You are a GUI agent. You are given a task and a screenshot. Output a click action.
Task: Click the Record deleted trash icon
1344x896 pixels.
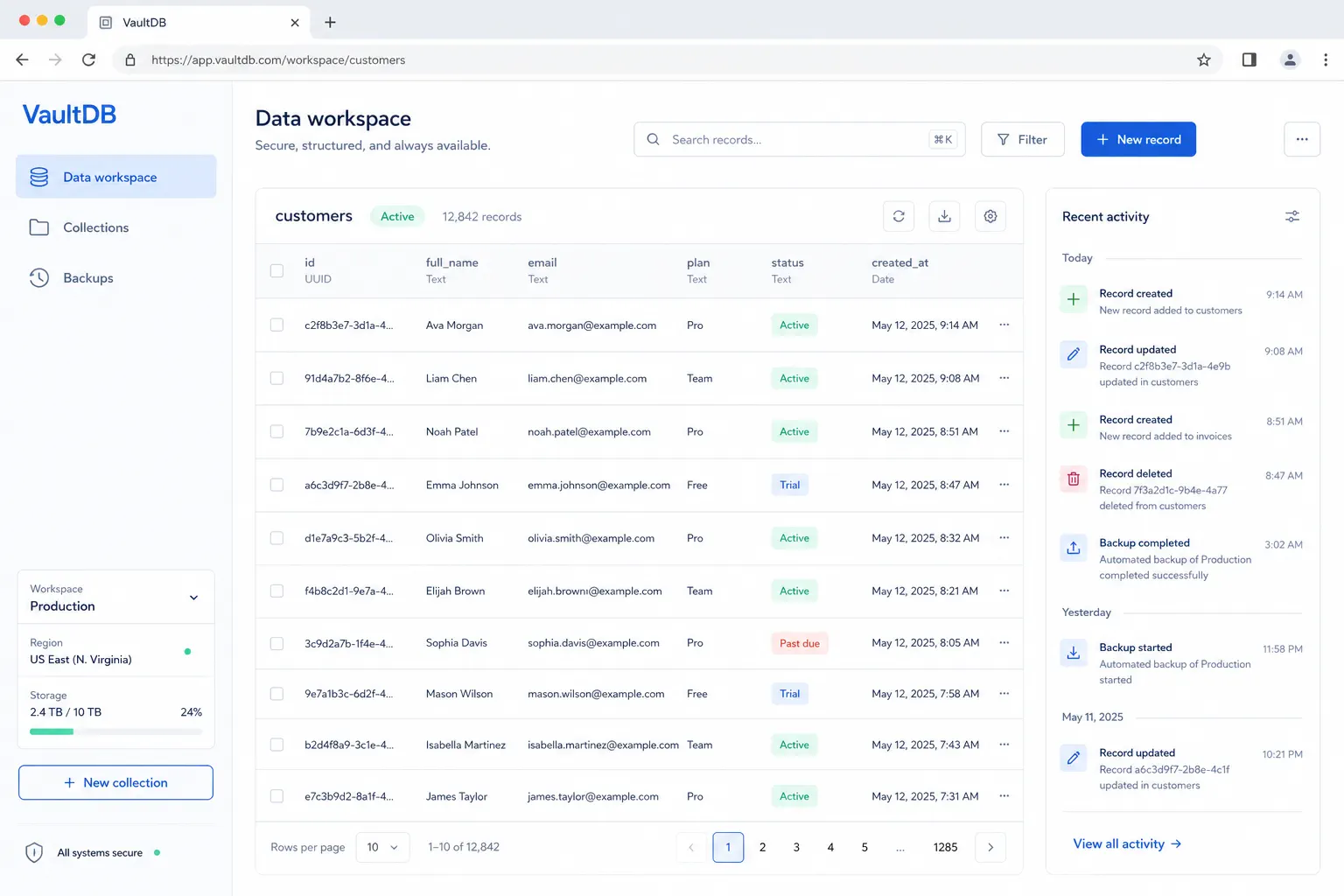click(1074, 479)
